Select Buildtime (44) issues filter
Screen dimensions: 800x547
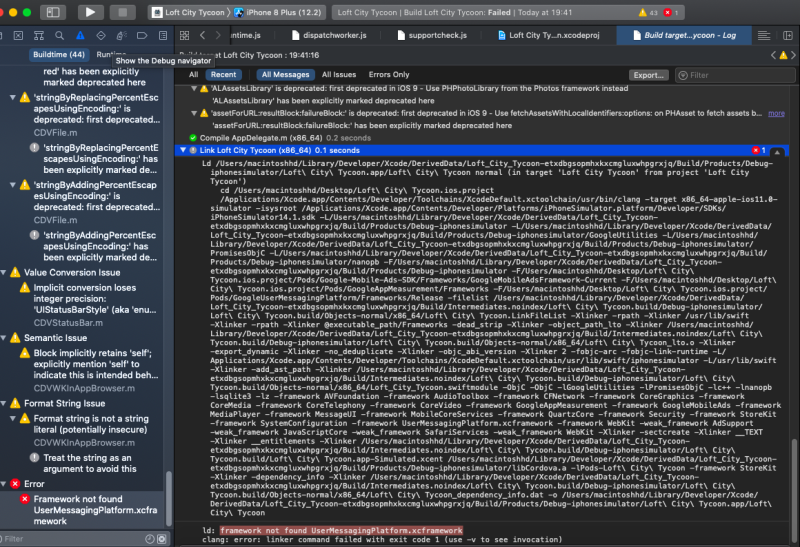(x=59, y=55)
